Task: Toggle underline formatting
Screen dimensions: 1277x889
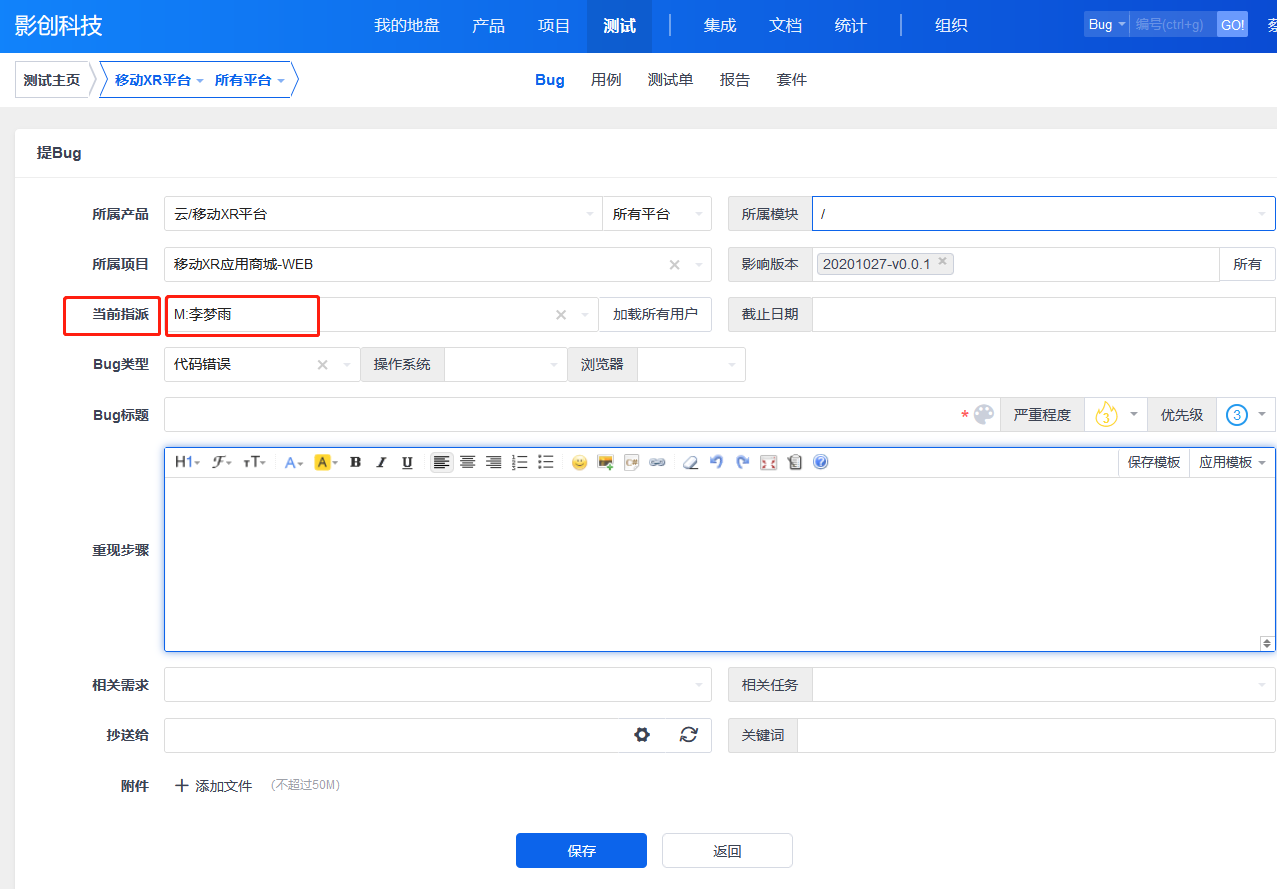Action: click(x=407, y=462)
